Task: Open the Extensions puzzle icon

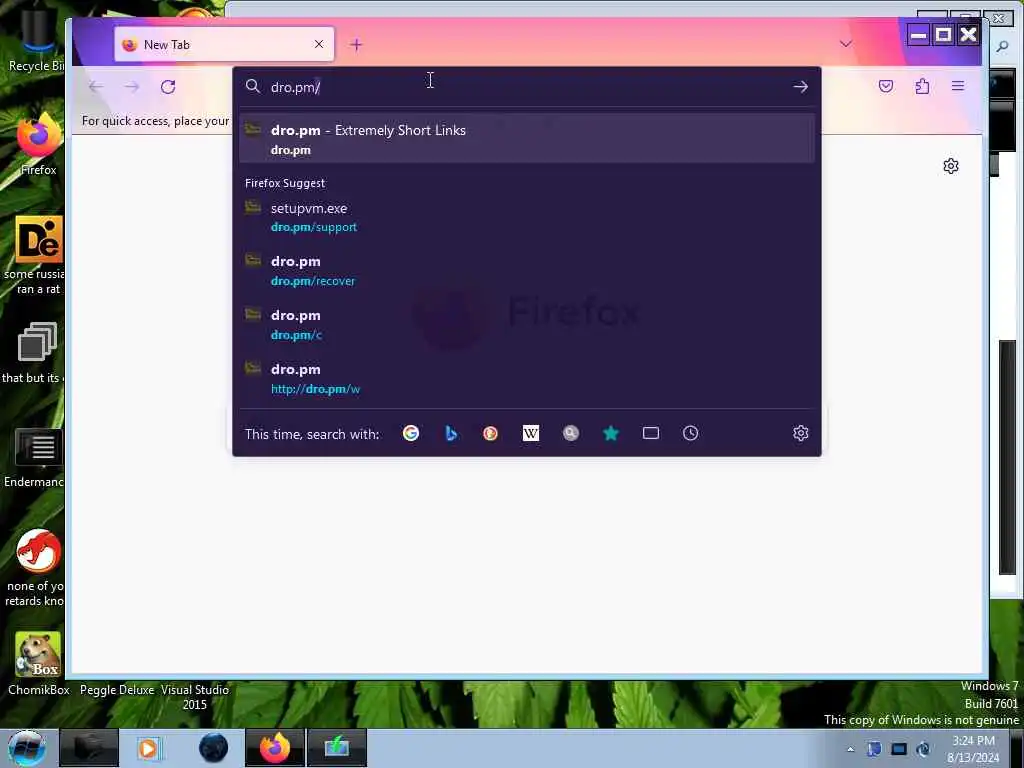Action: pos(922,86)
